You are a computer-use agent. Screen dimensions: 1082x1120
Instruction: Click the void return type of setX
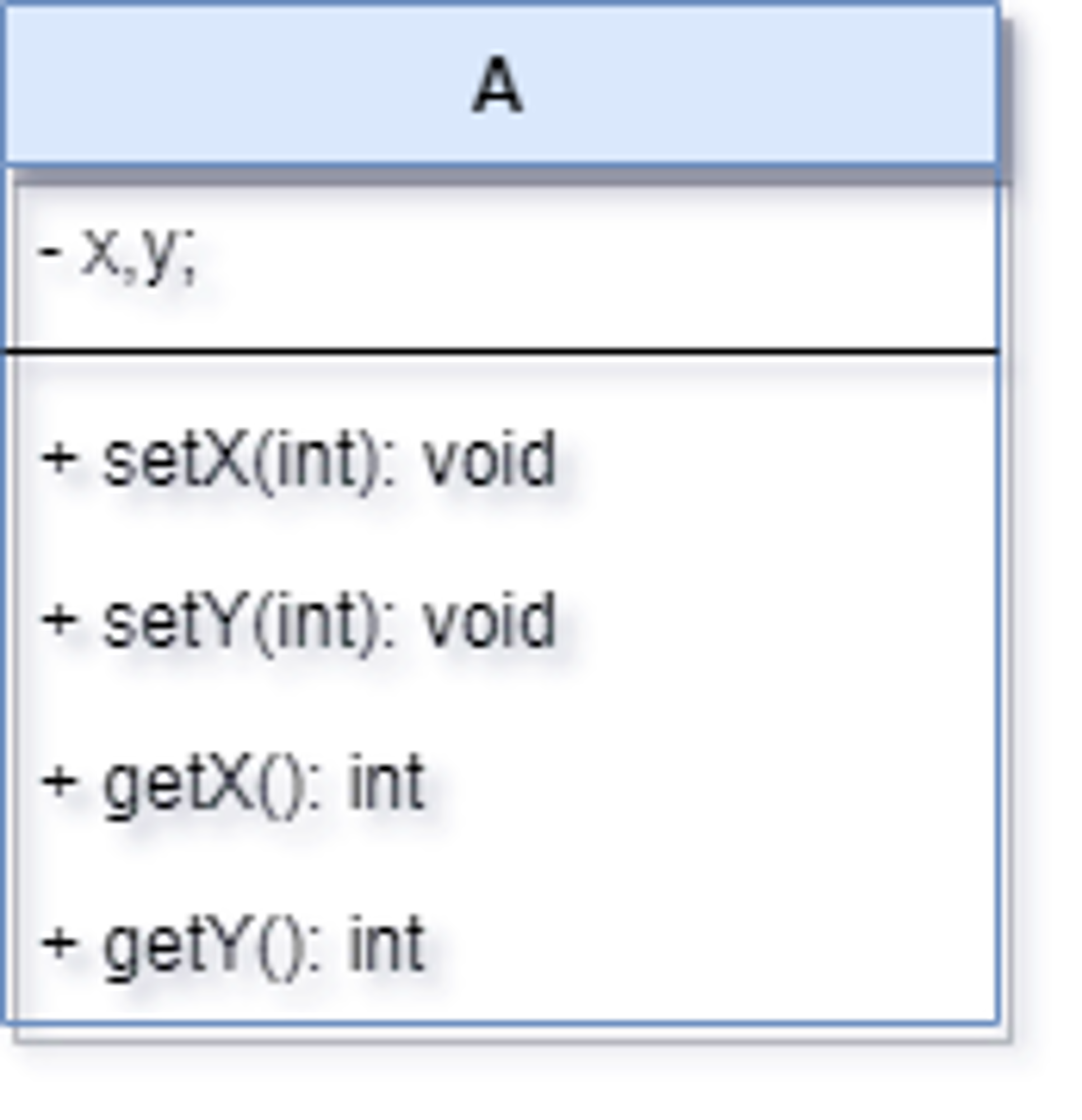489,458
